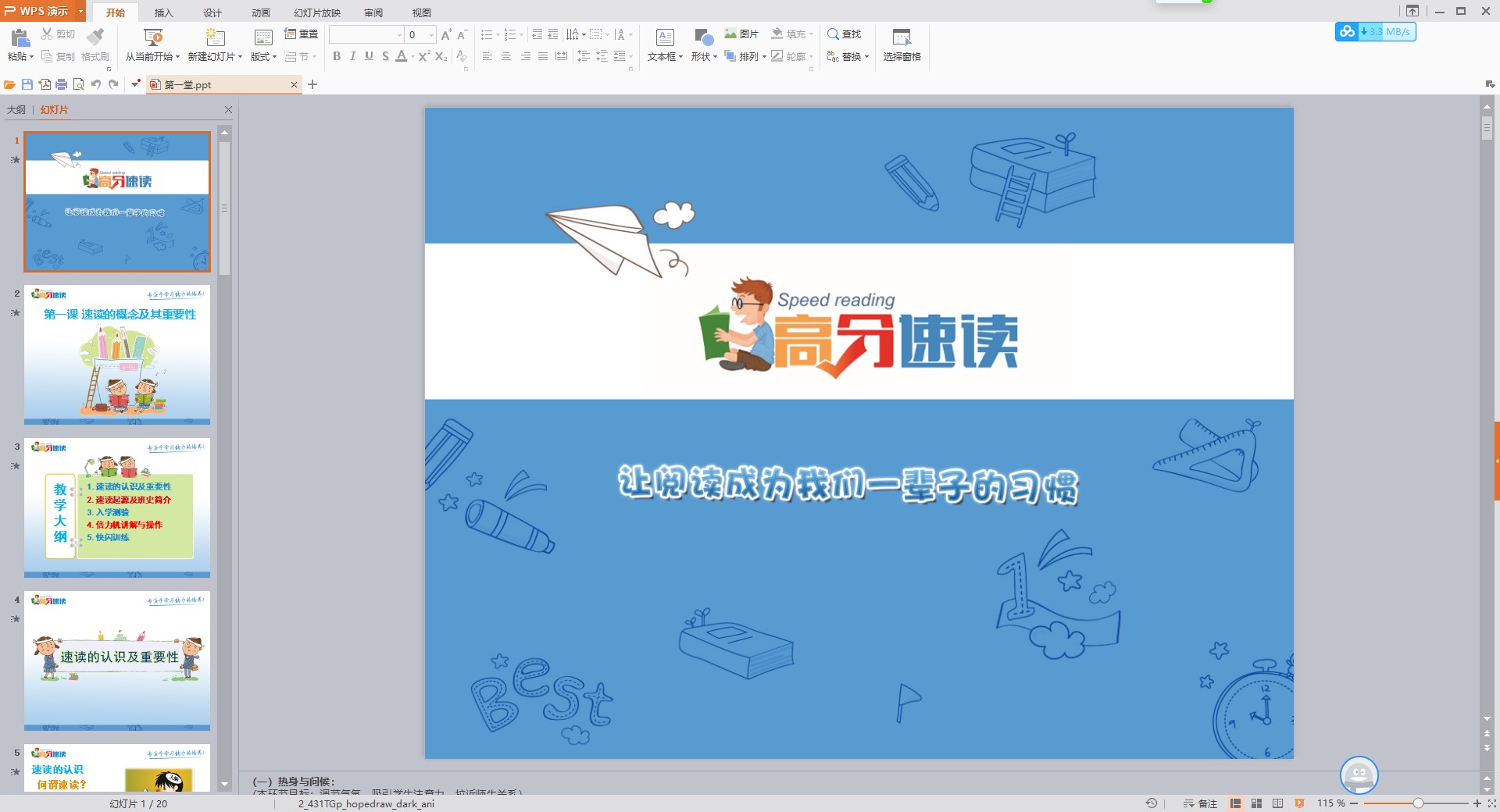Open the Design (设计) ribbon tab
The height and width of the screenshot is (812, 1500).
click(212, 12)
